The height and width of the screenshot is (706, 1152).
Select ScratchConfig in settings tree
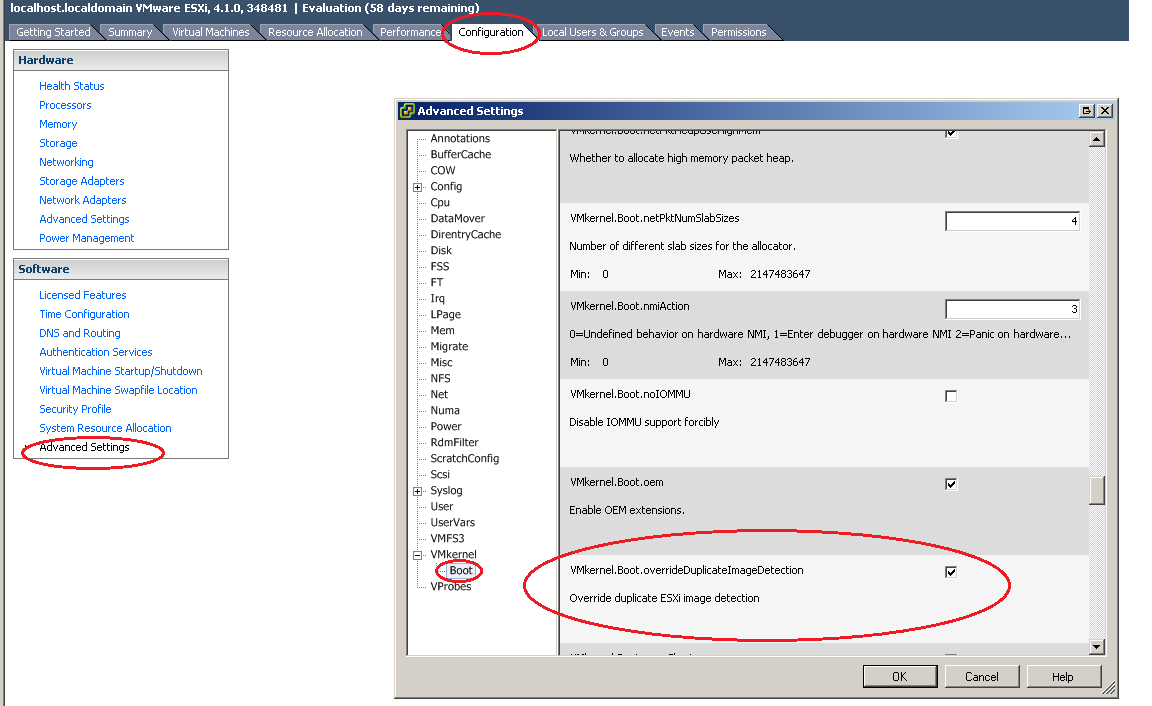pyautogui.click(x=464, y=459)
